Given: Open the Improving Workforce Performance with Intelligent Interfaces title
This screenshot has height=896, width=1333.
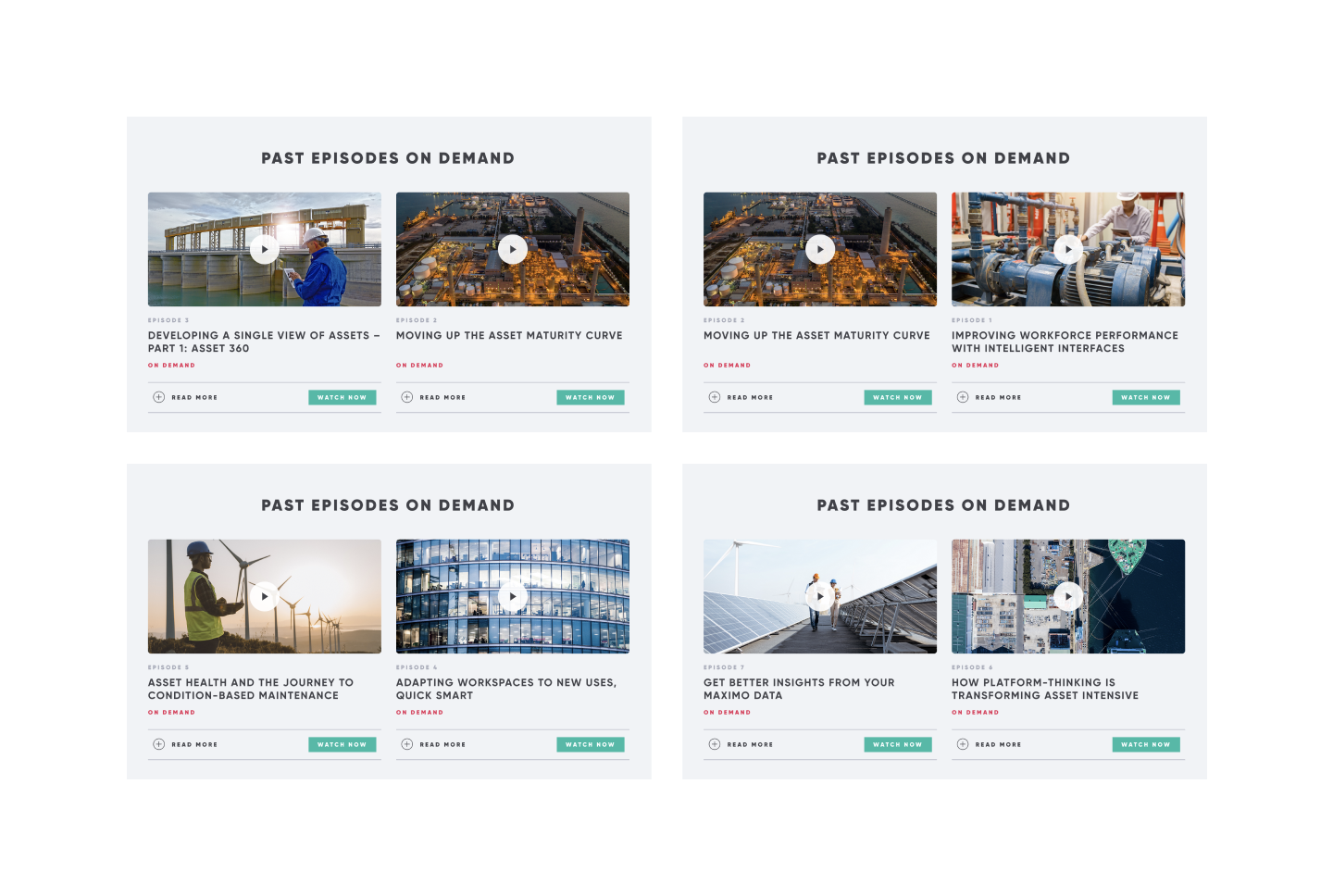Looking at the screenshot, I should [1065, 342].
